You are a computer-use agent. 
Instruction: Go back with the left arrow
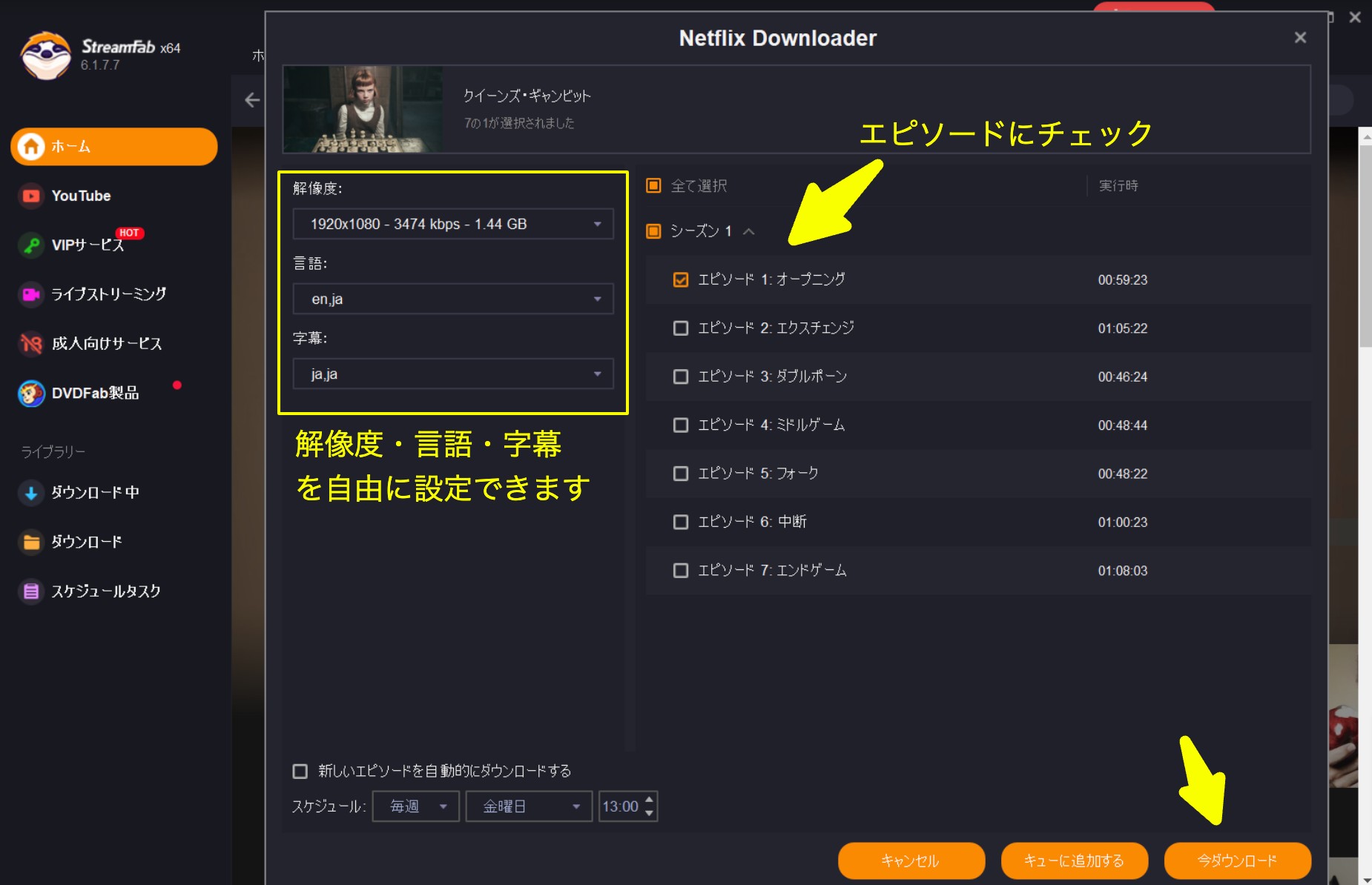tap(252, 99)
